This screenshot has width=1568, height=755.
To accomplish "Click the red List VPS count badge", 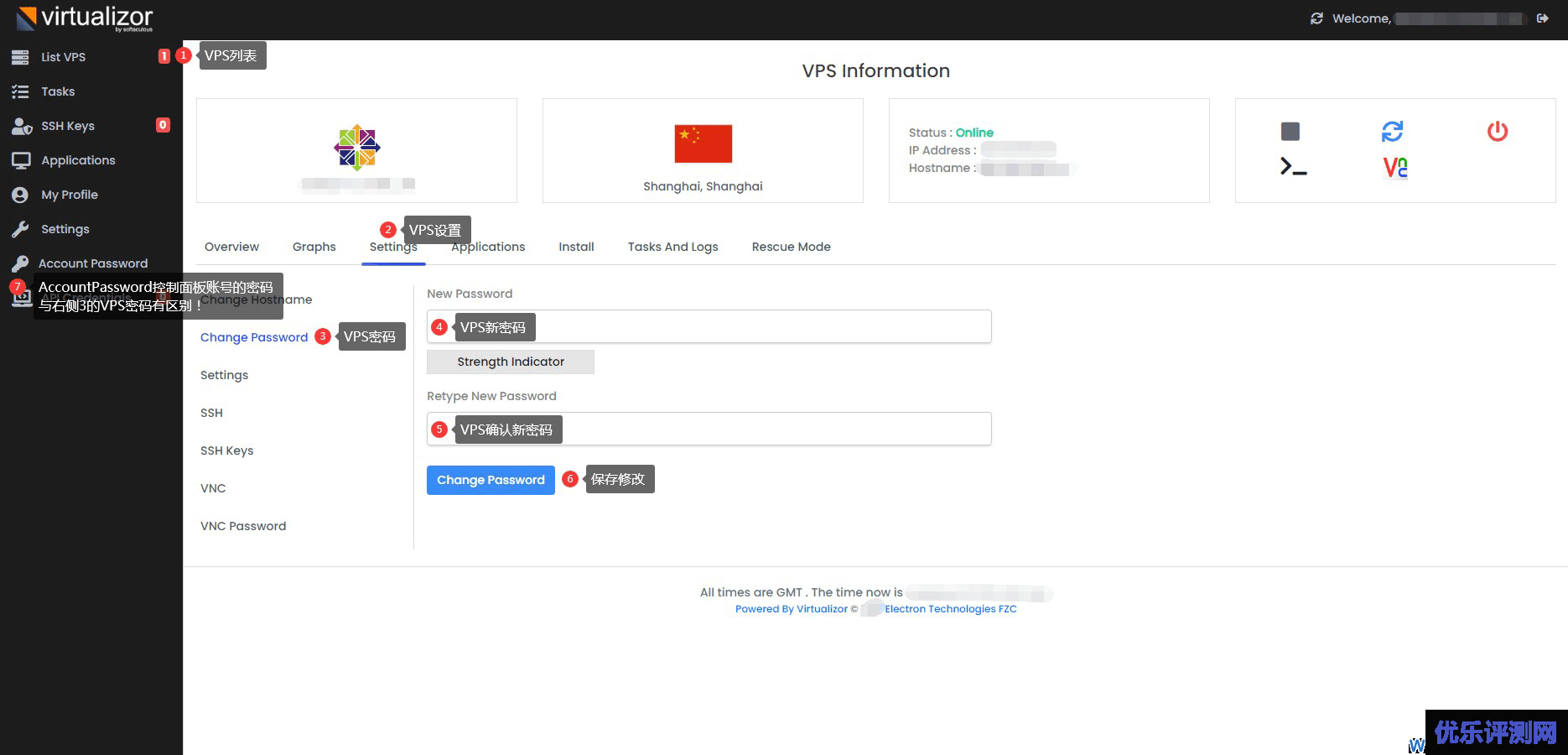I will pyautogui.click(x=164, y=56).
